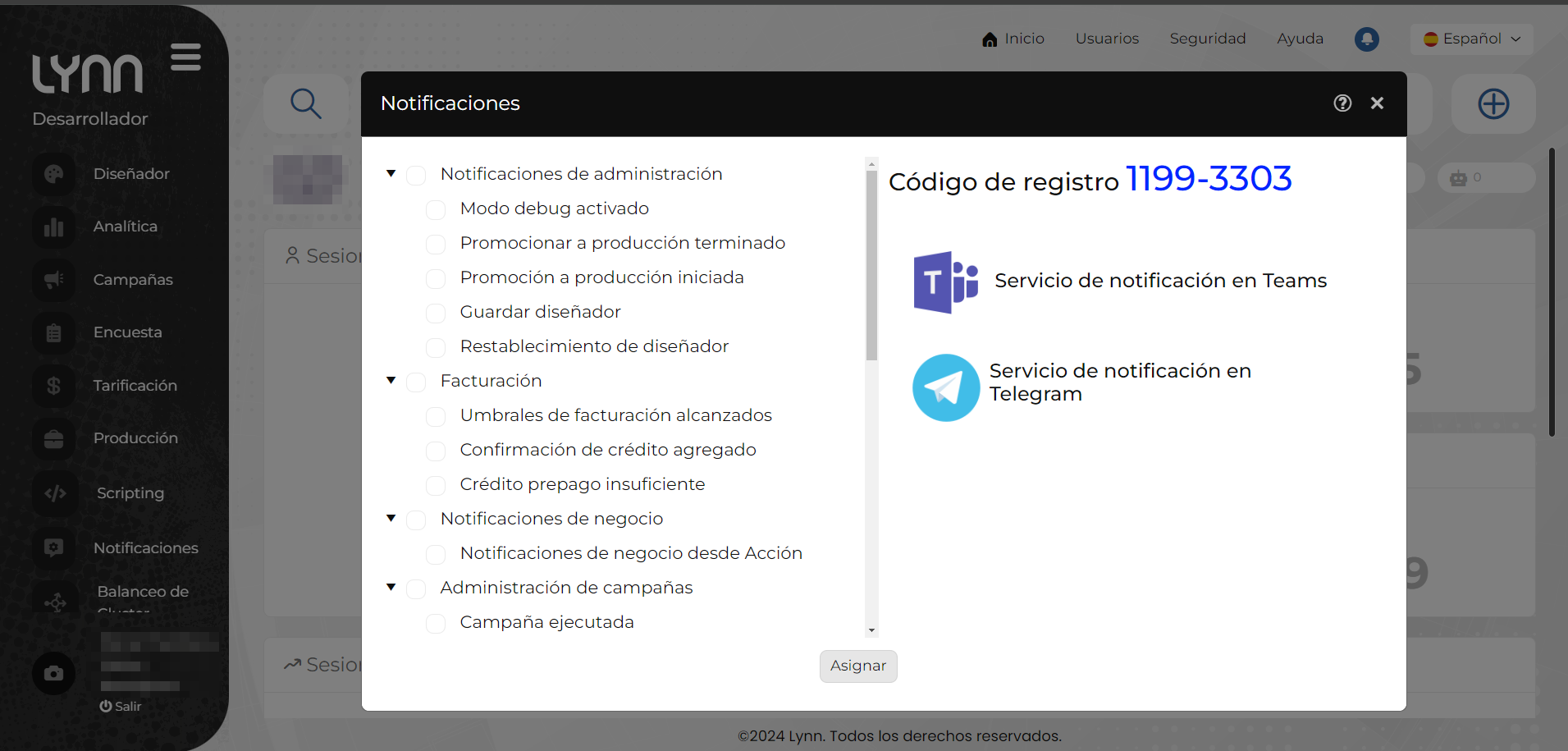This screenshot has width=1568, height=751.
Task: Select Tarificación label in sidebar
Action: coord(135,386)
